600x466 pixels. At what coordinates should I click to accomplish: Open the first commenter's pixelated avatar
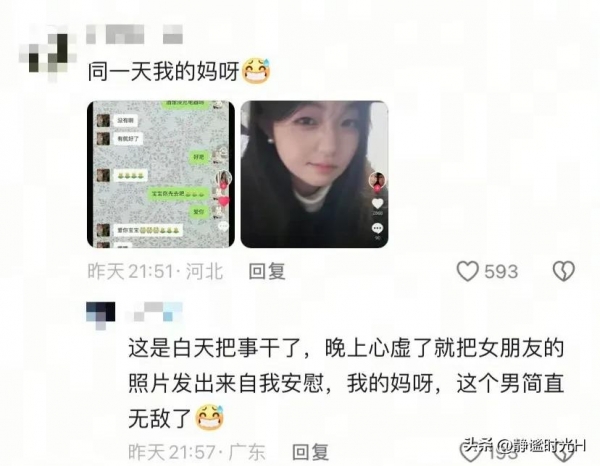click(49, 54)
